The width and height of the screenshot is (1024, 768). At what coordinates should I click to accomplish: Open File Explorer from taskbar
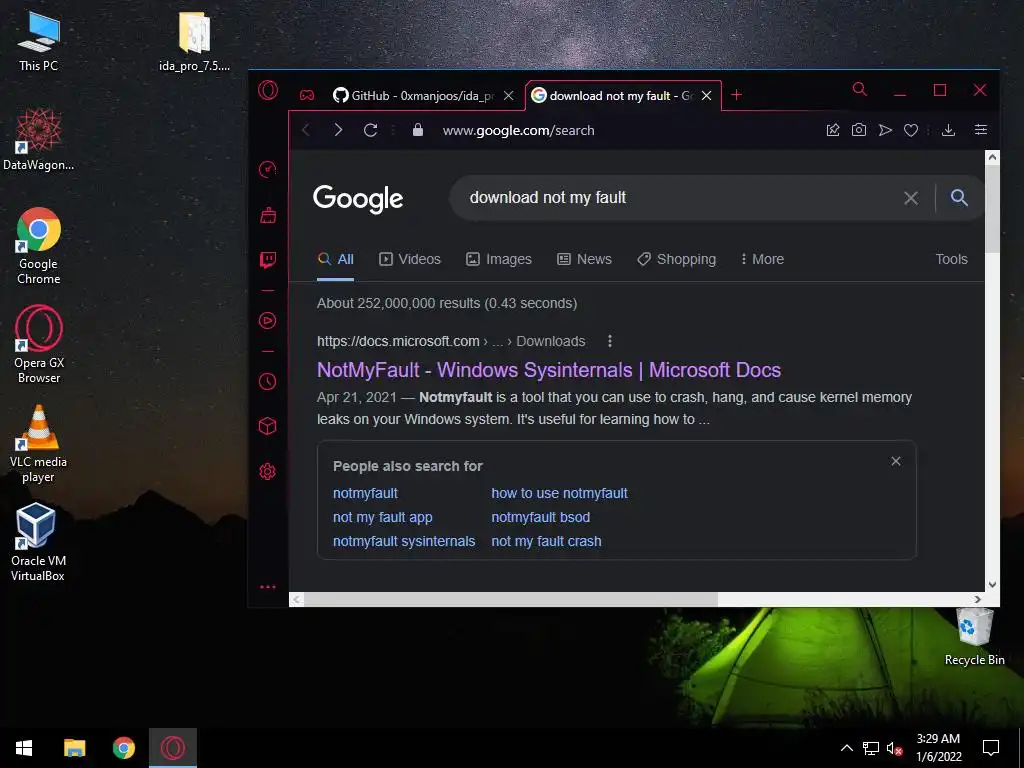(74, 748)
